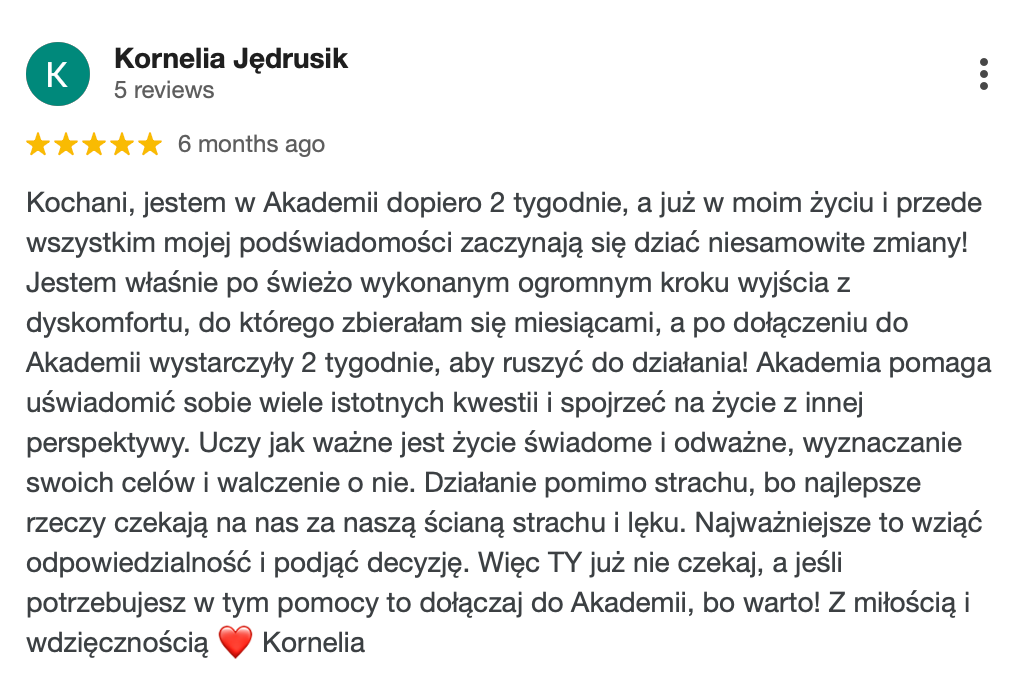Click the word "wdzięcznością" on the last line
This screenshot has height=678, width=1034.
pyautogui.click(x=116, y=642)
